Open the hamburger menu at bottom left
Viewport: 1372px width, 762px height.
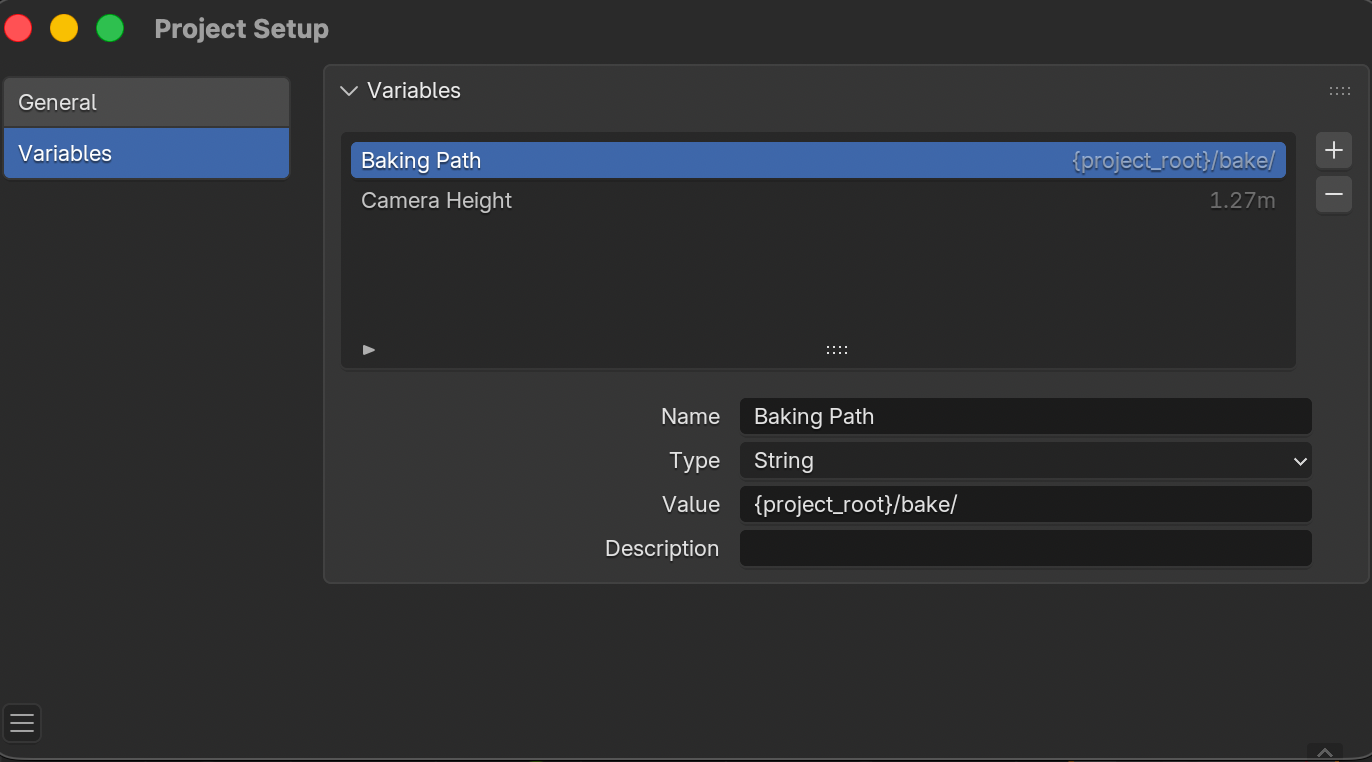point(22,722)
